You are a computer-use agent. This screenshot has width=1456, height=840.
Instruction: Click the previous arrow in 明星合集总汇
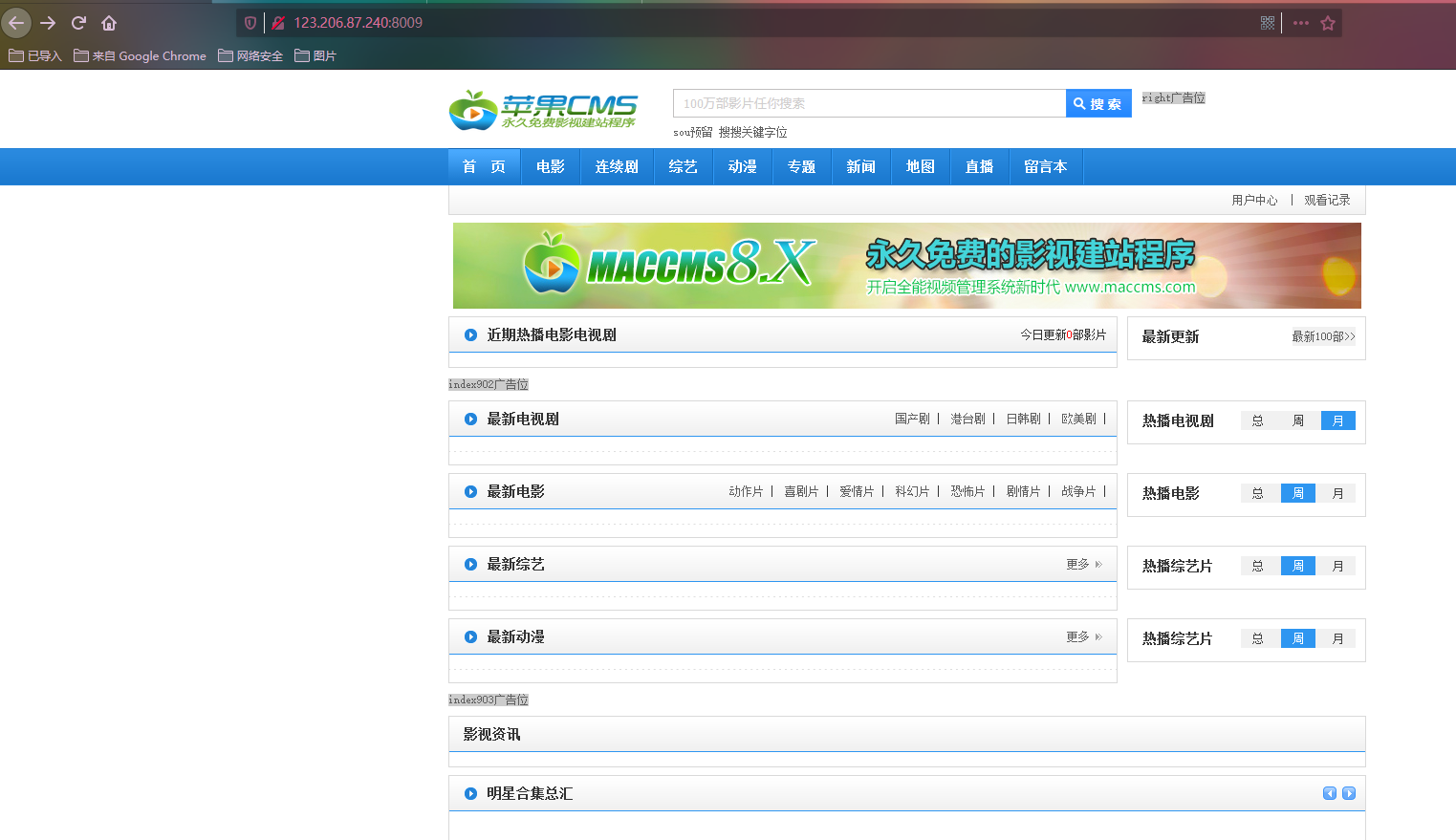(1329, 793)
